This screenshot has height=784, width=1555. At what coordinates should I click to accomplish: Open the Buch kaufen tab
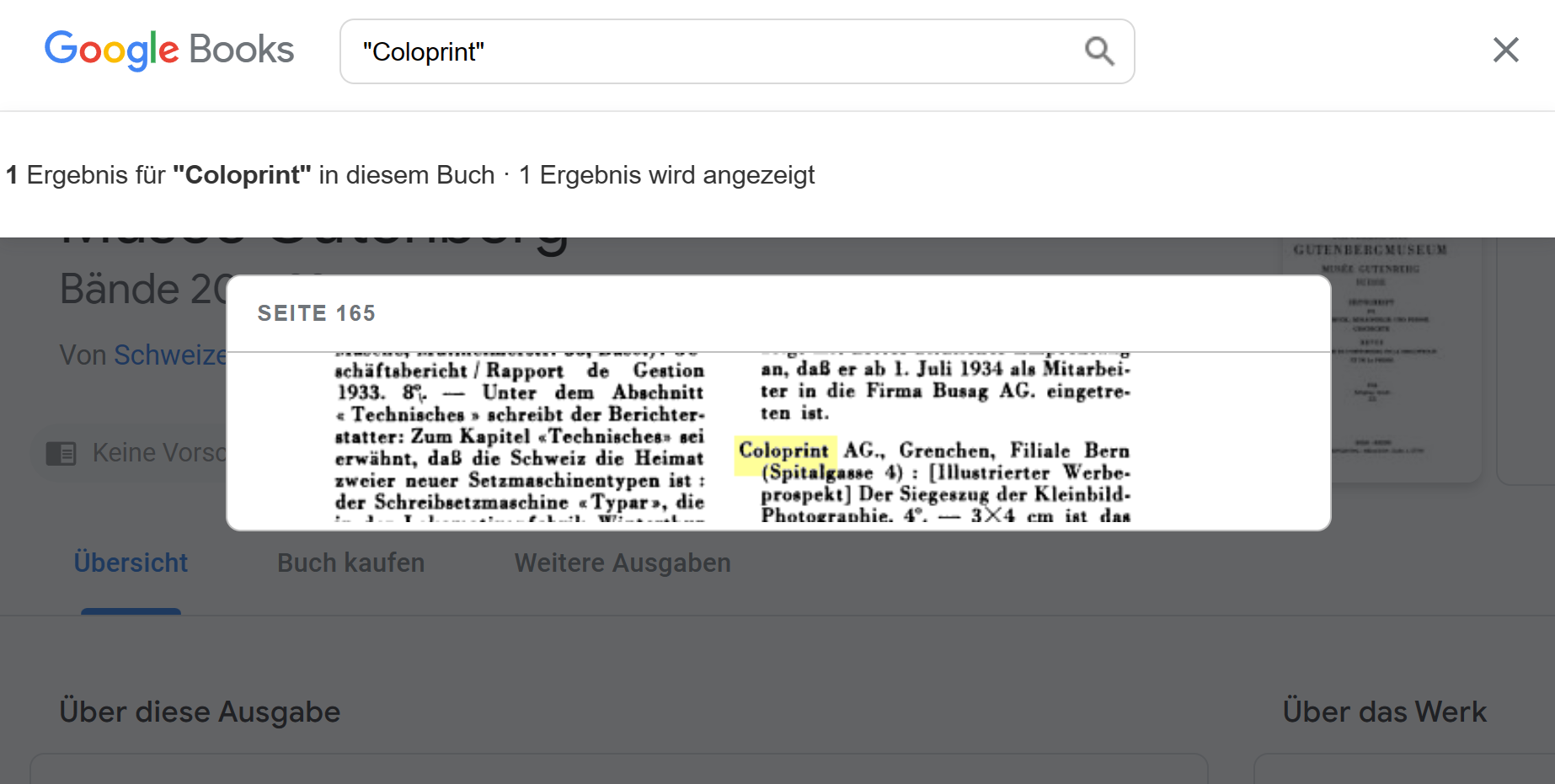(x=350, y=563)
